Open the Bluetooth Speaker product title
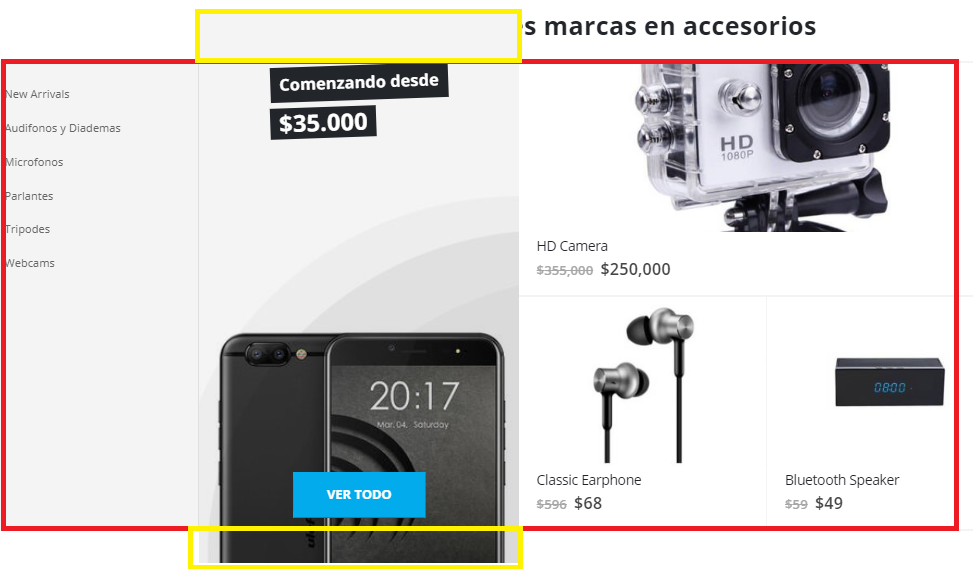This screenshot has width=973, height=569. [x=842, y=480]
